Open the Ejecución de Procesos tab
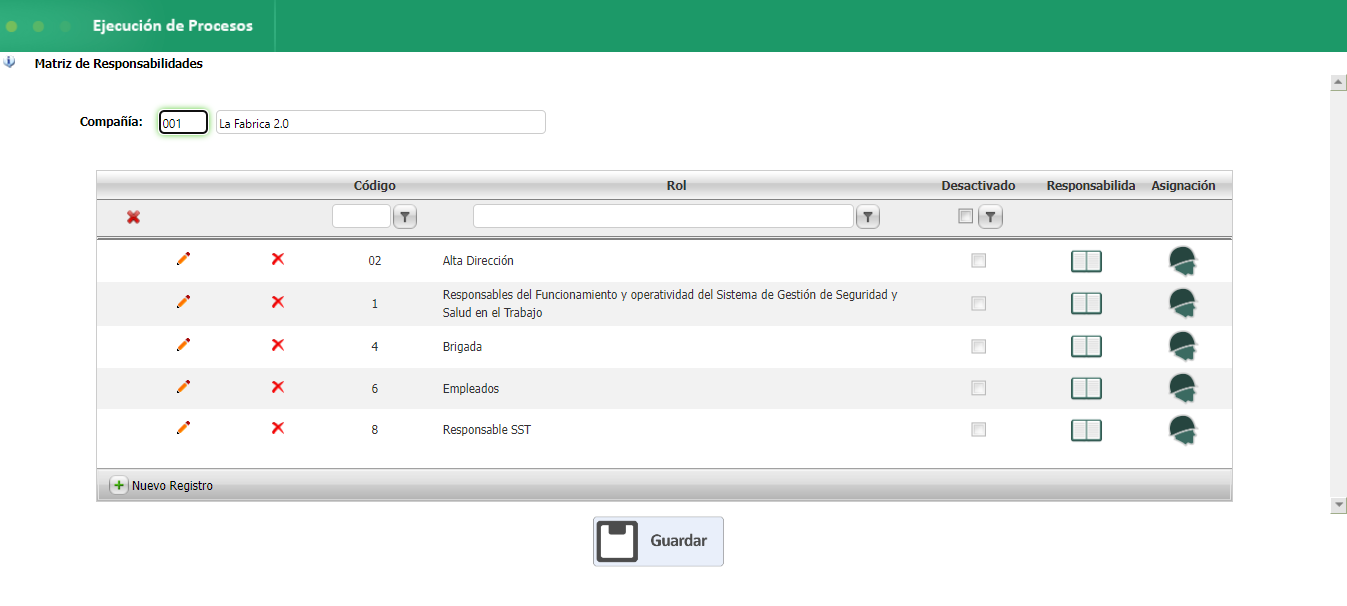Viewport: 1347px width, 606px height. tap(173, 26)
